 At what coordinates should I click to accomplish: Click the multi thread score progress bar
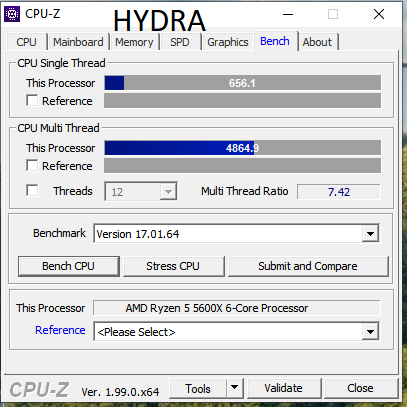pyautogui.click(x=242, y=148)
